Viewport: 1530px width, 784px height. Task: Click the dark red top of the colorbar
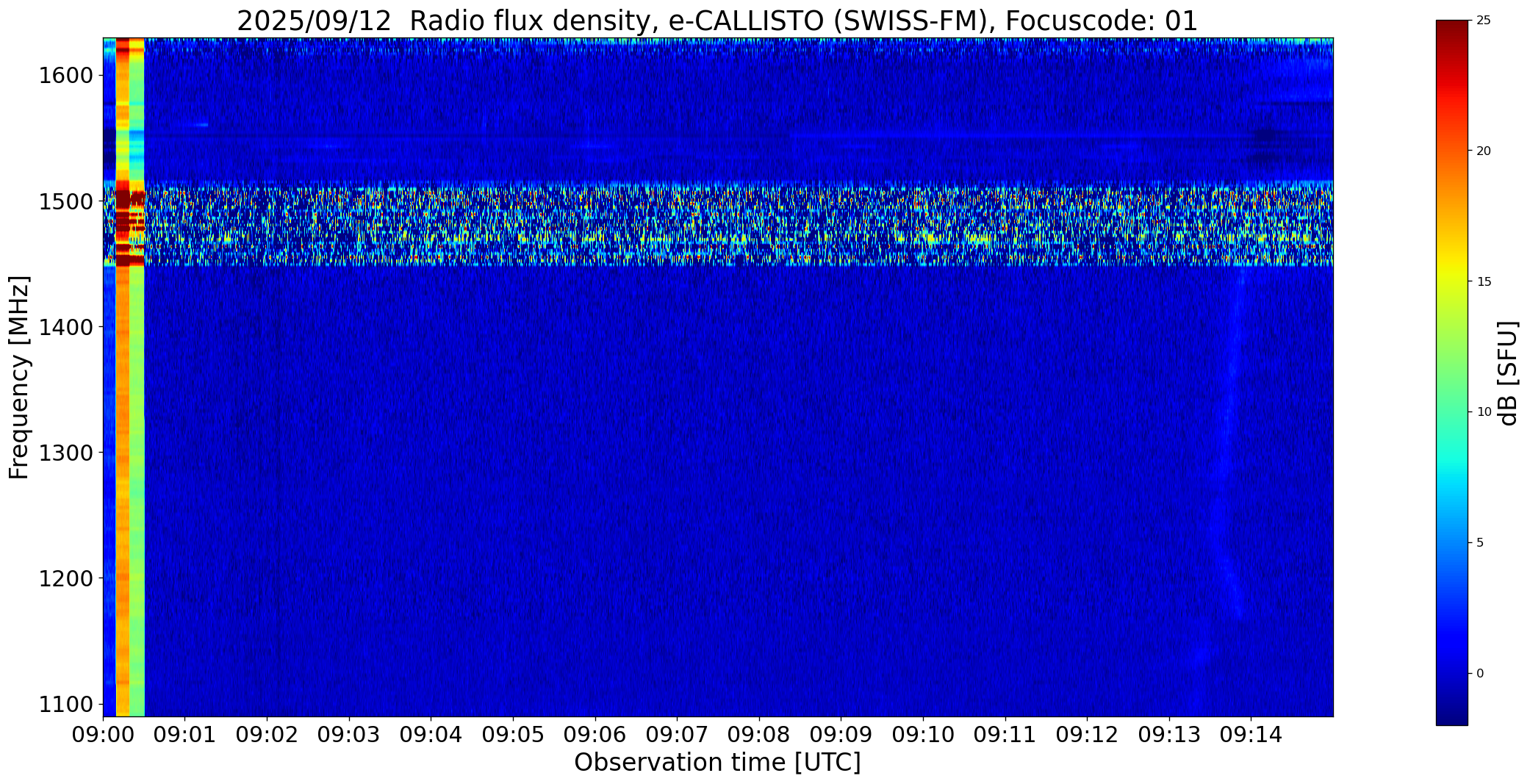(1452, 29)
